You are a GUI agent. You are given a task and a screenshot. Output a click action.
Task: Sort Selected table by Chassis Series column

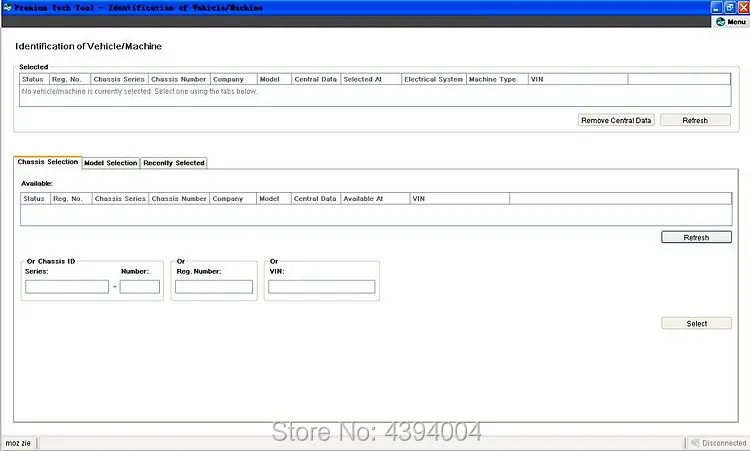(x=120, y=79)
